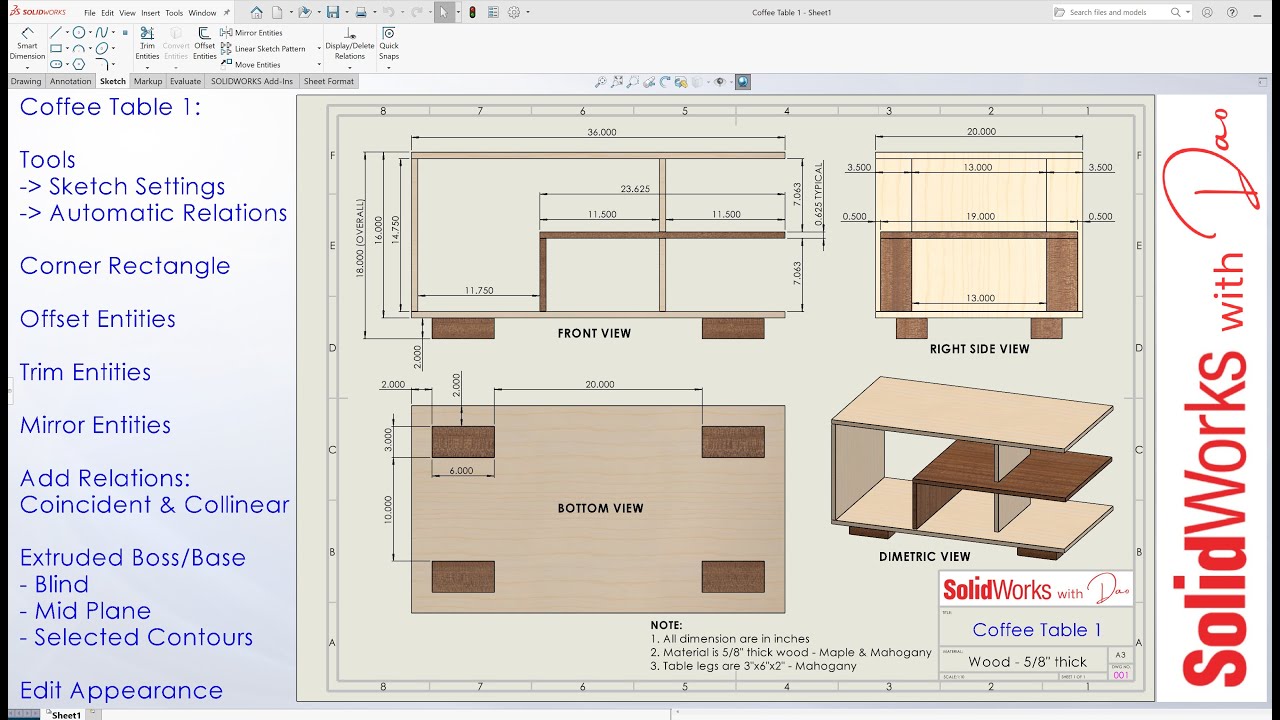Expand Quick Snaps dropdown arrow
1280x720 pixels.
pyautogui.click(x=389, y=67)
